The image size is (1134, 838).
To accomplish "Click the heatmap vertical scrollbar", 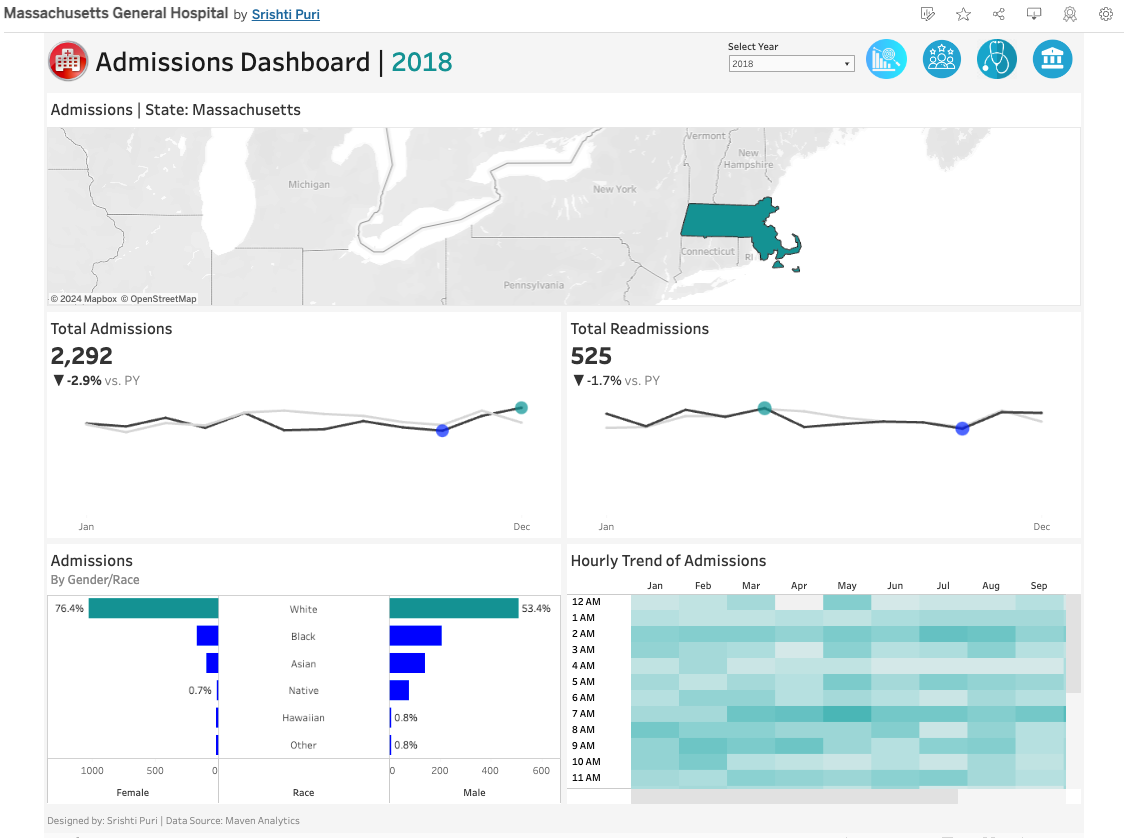I will click(x=1073, y=644).
